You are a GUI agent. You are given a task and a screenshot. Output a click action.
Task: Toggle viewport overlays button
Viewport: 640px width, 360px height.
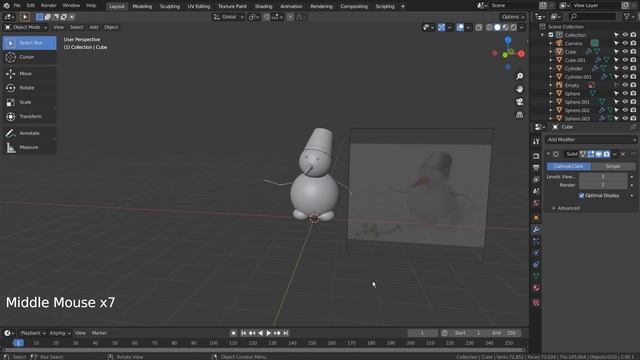click(x=460, y=27)
